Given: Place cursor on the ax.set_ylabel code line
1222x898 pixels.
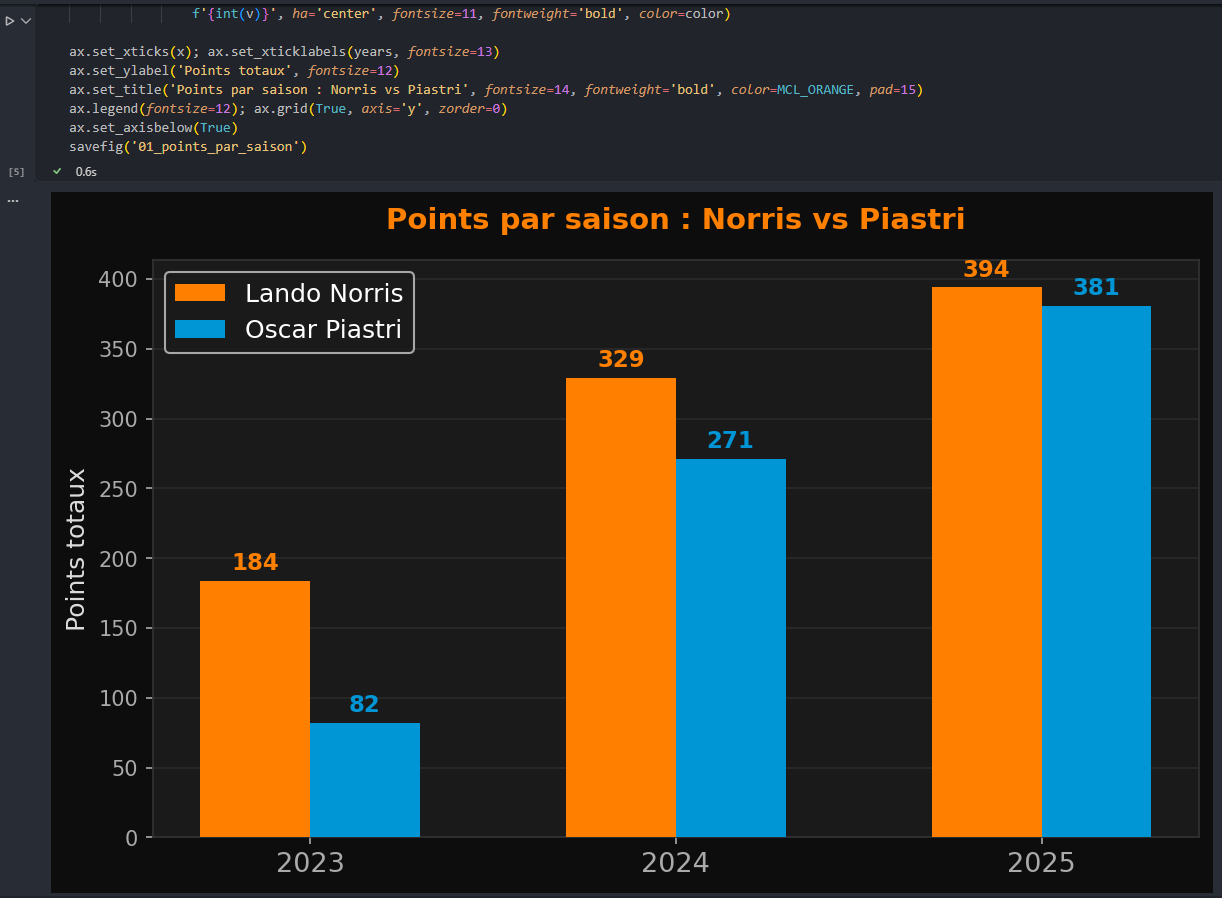Looking at the screenshot, I should (x=234, y=71).
